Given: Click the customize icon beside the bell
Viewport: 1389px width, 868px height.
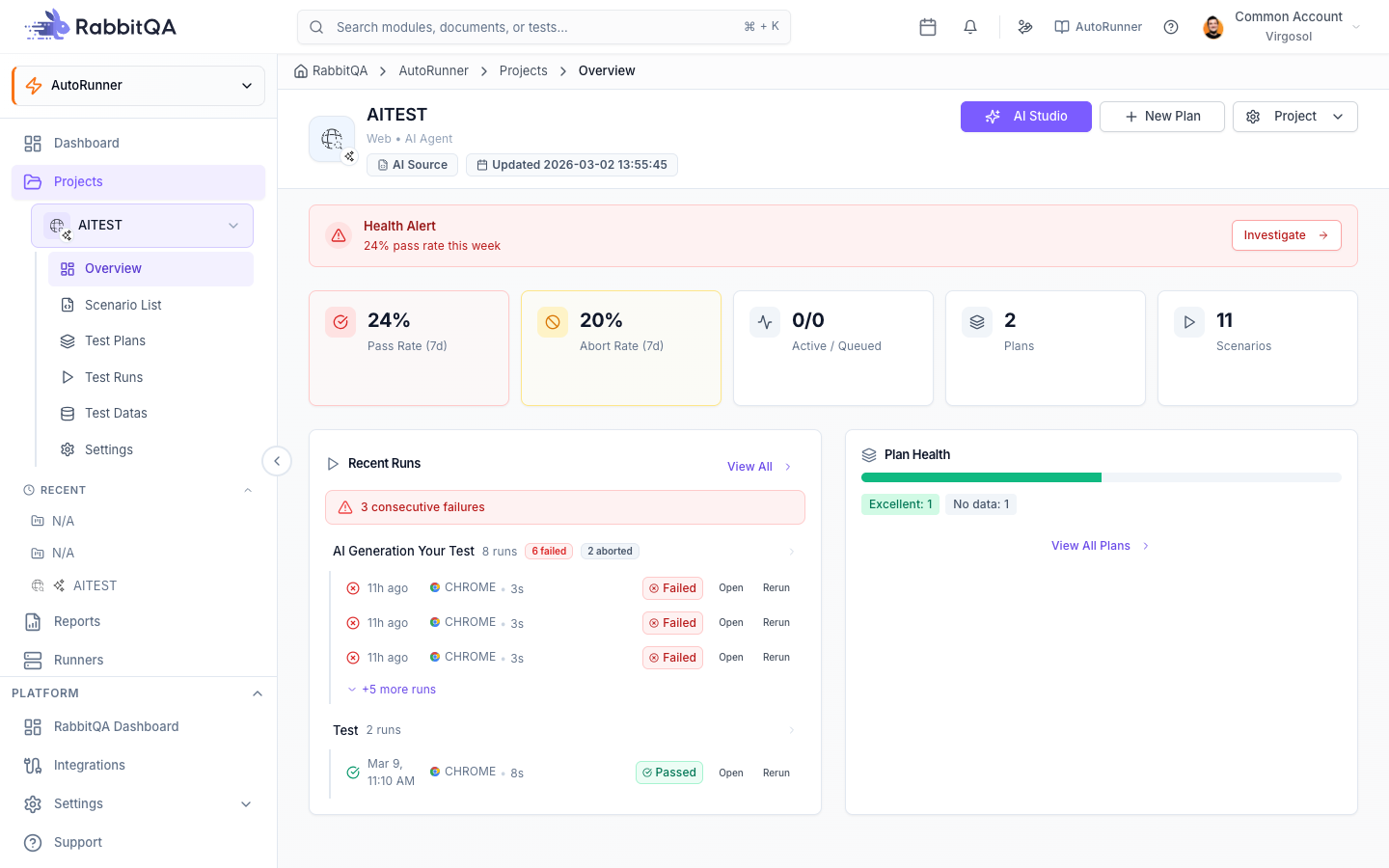Looking at the screenshot, I should (x=1025, y=27).
